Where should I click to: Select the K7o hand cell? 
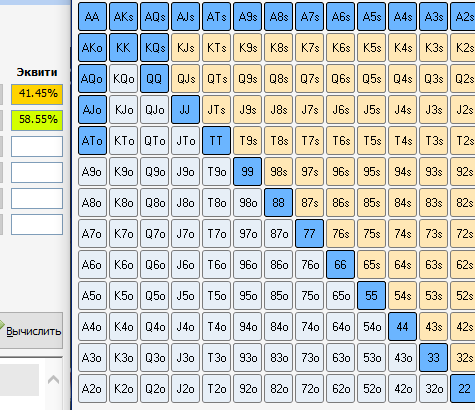pyautogui.click(x=123, y=233)
